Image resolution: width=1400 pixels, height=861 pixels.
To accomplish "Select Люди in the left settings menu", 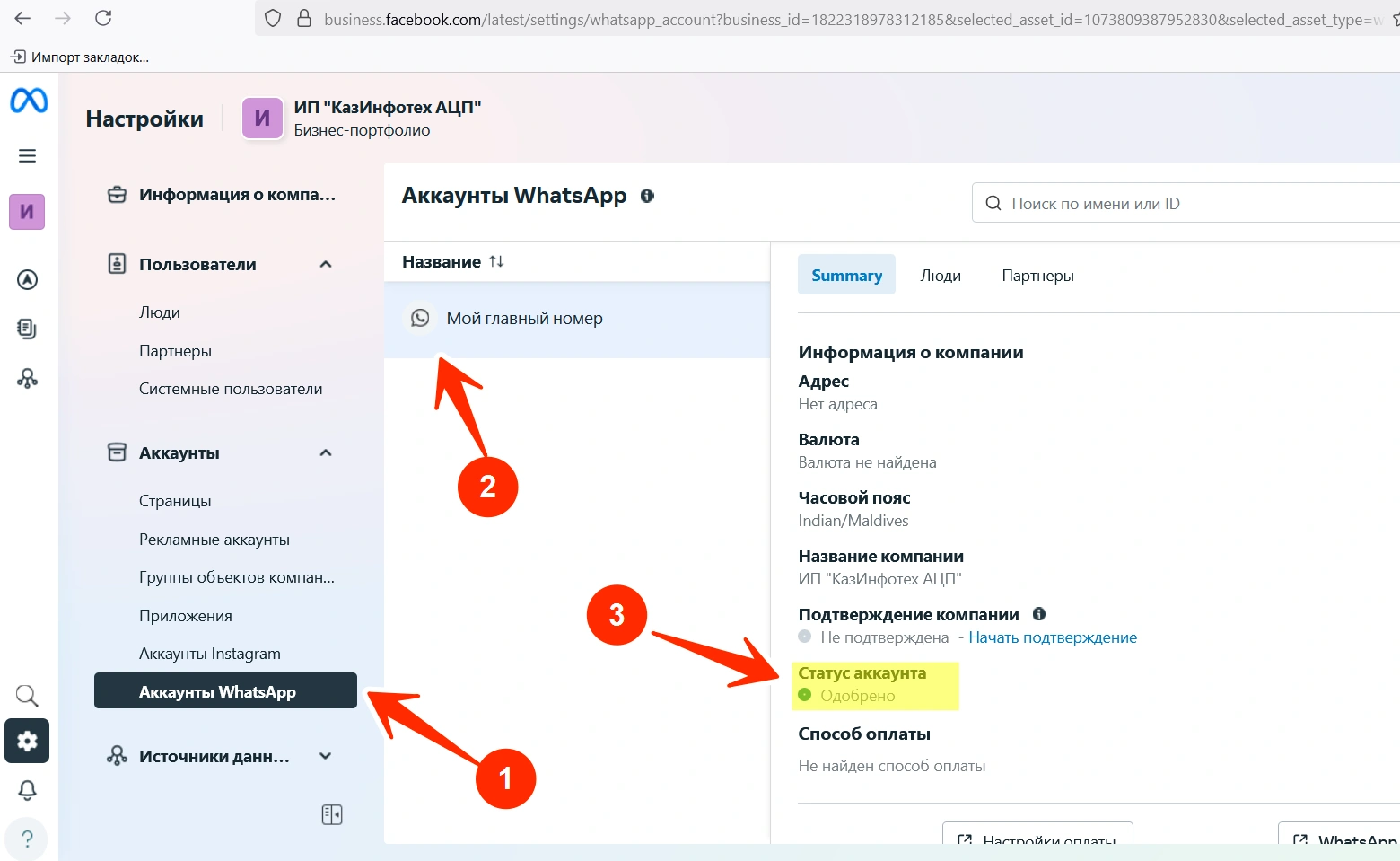I will tap(160, 312).
